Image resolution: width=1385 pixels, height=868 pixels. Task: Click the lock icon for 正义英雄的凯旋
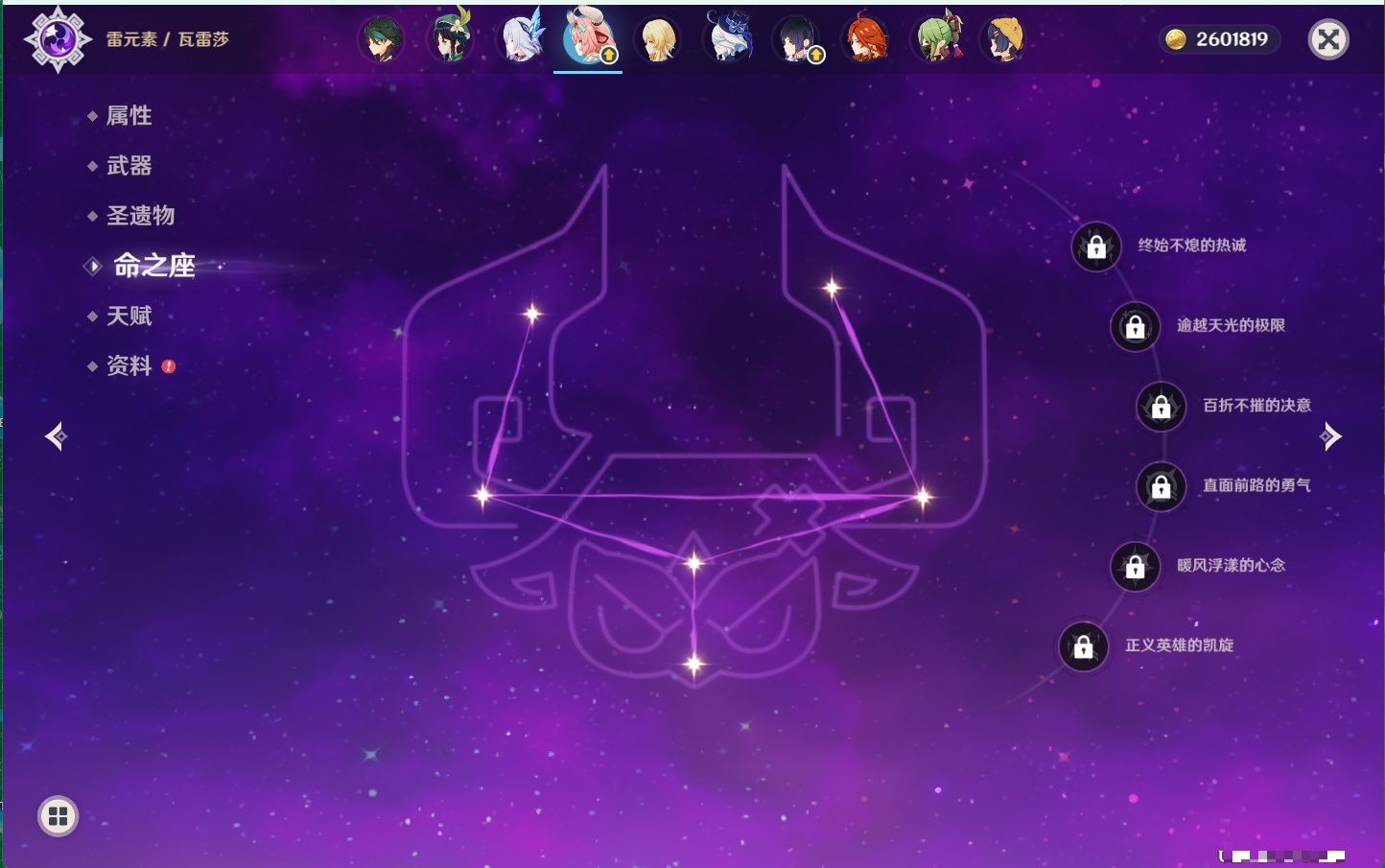[x=1083, y=647]
